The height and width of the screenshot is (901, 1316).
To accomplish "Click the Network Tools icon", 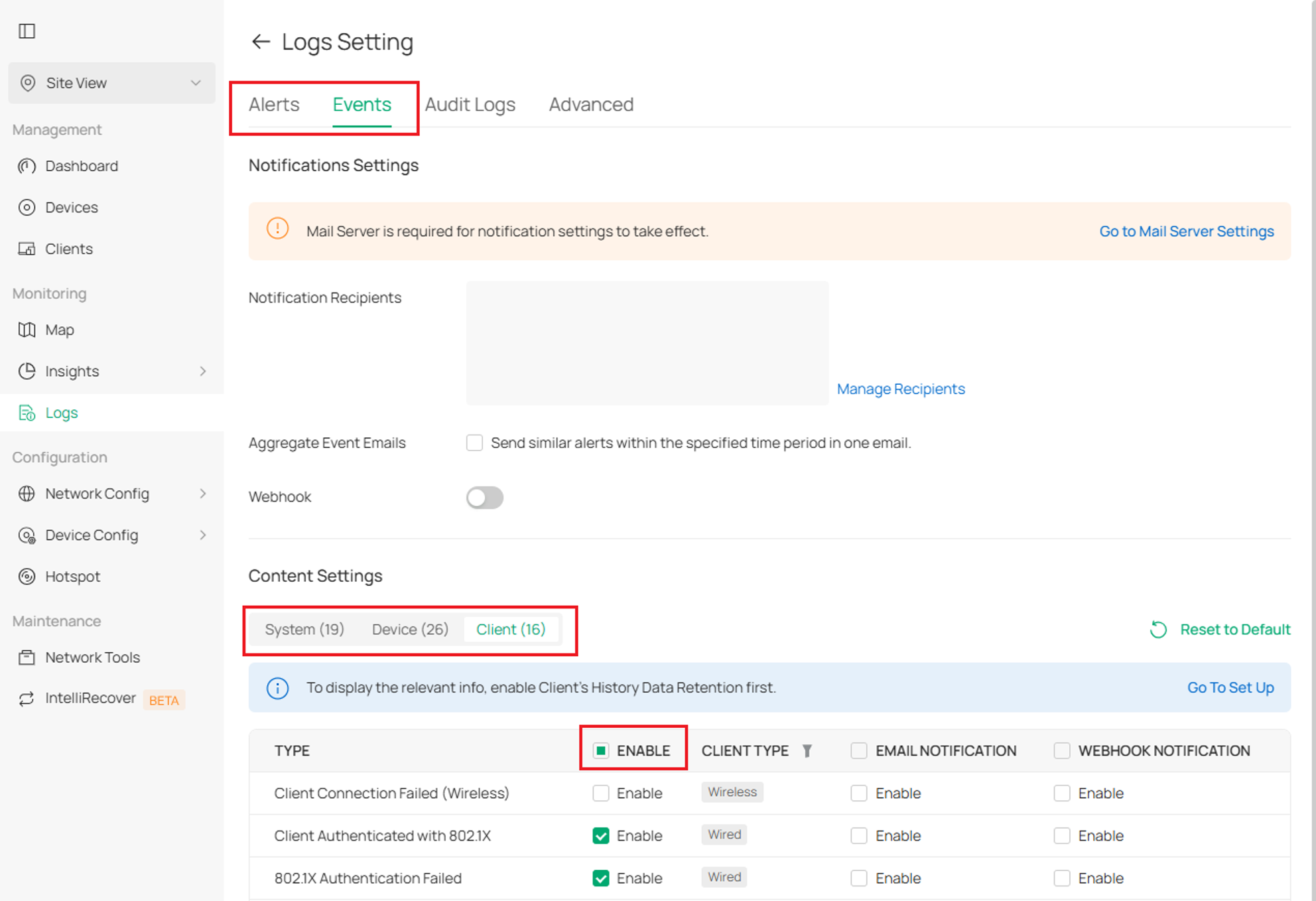I will click(x=27, y=658).
